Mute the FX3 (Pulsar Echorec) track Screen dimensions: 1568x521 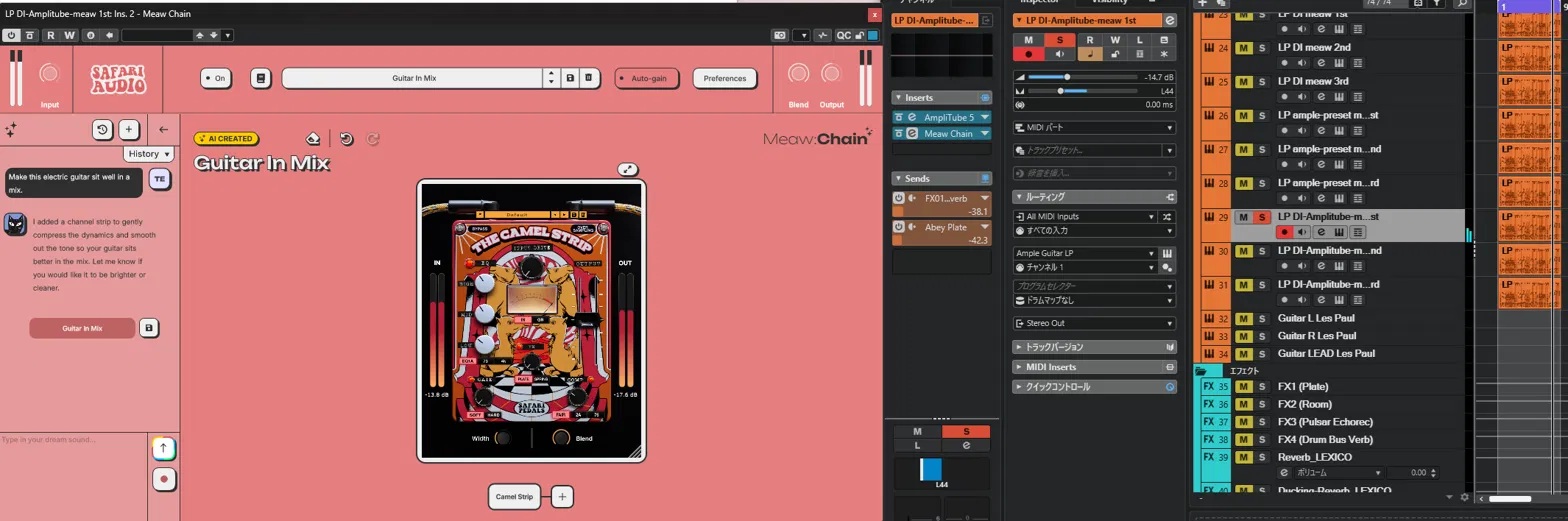(1244, 422)
